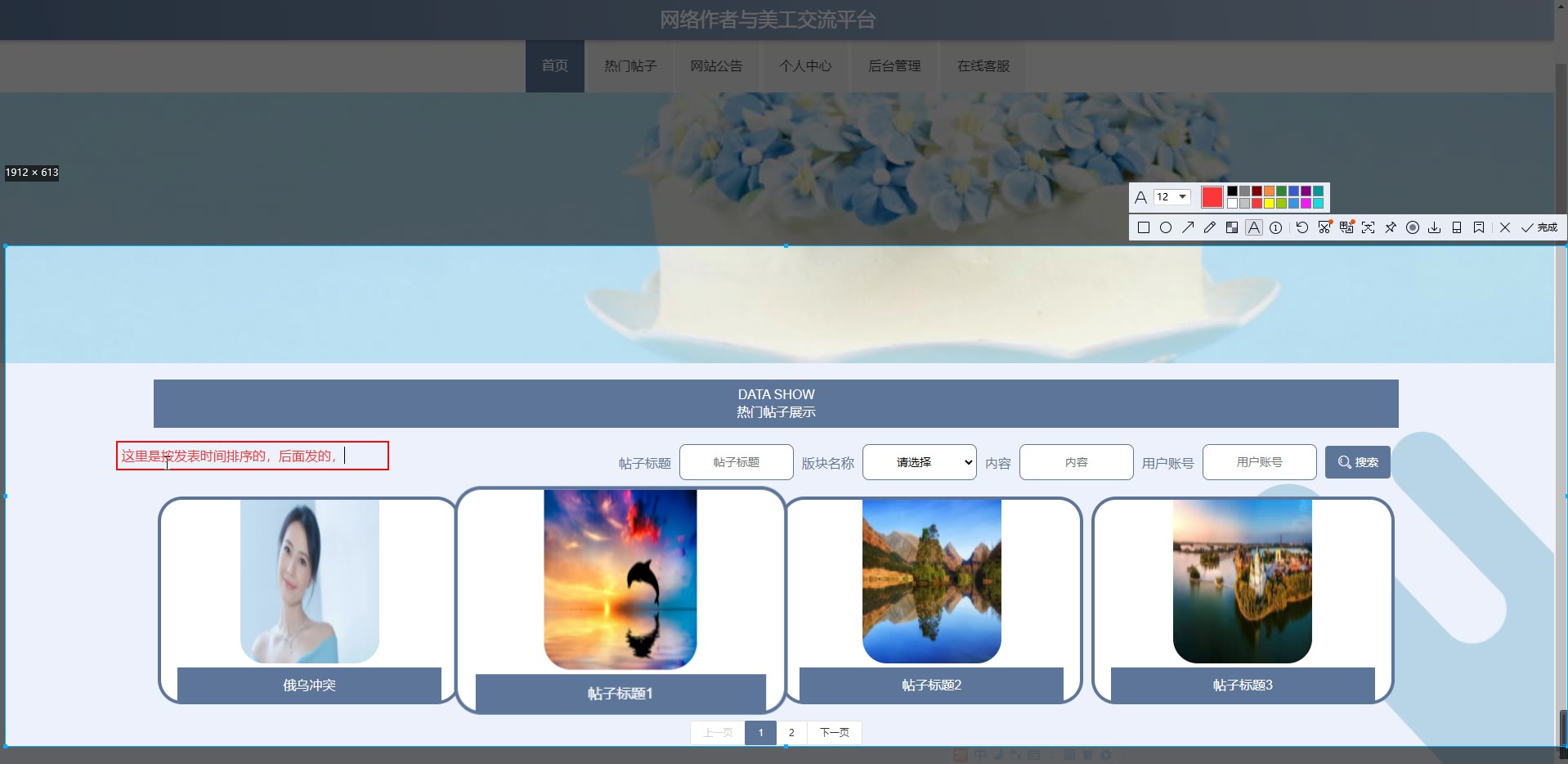The height and width of the screenshot is (764, 1568).
Task: Pick the dark red color swatch
Action: tap(1257, 191)
